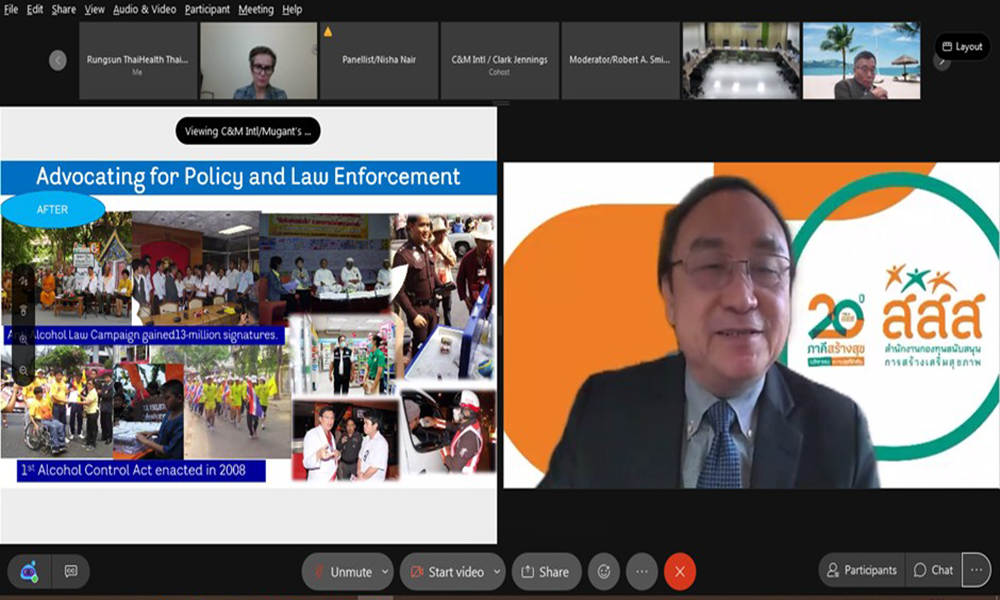The image size is (1000, 600).
Task: Open the Layout options
Action: tap(962, 47)
